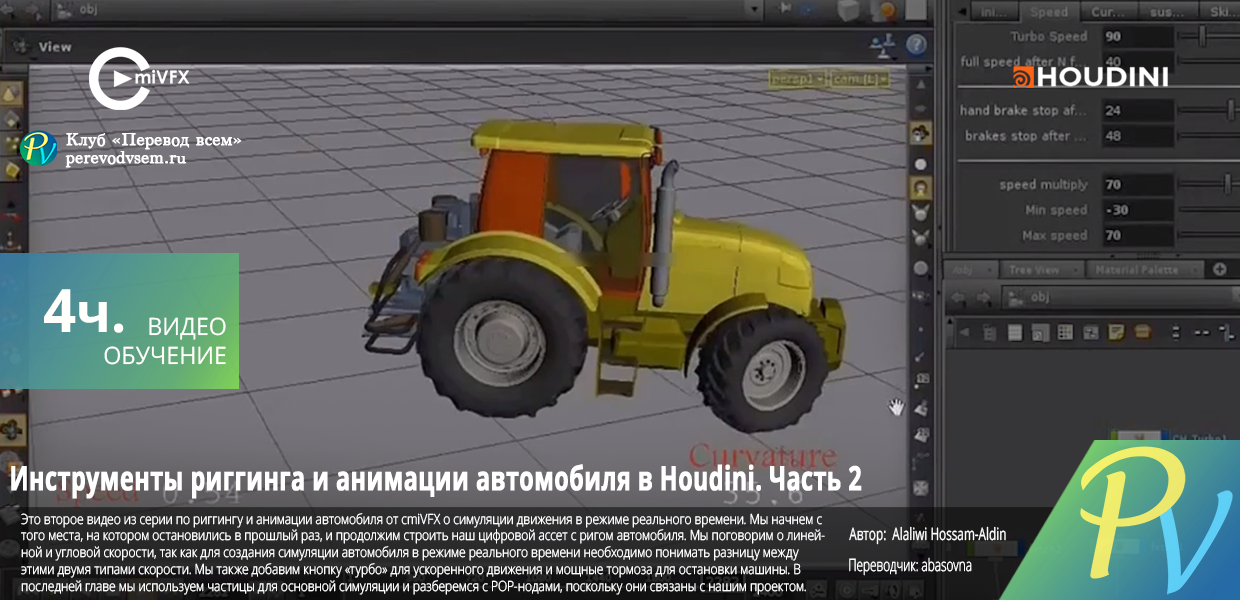Click the Turbo Speed value field

(1137, 37)
